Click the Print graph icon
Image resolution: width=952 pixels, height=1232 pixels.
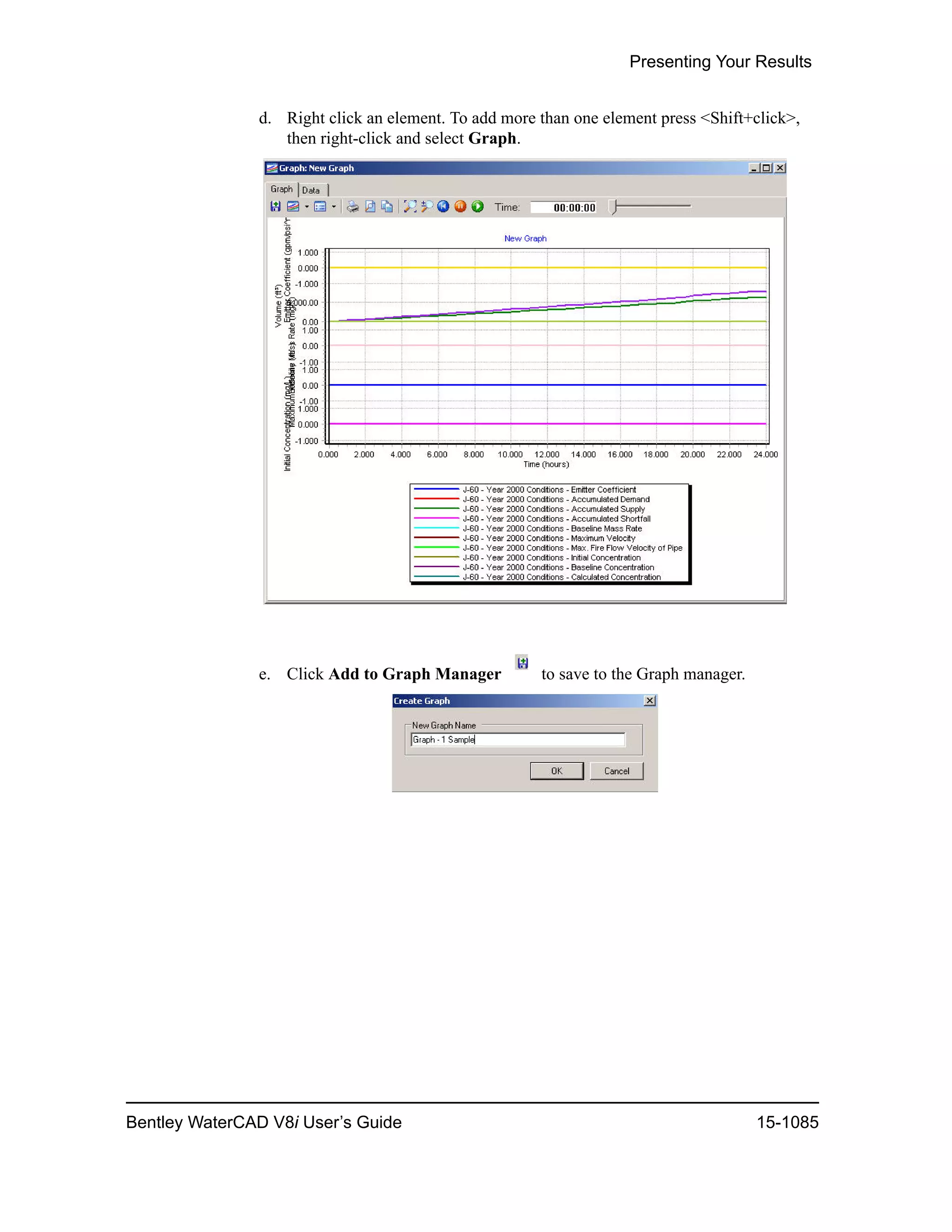pyautogui.click(x=353, y=206)
